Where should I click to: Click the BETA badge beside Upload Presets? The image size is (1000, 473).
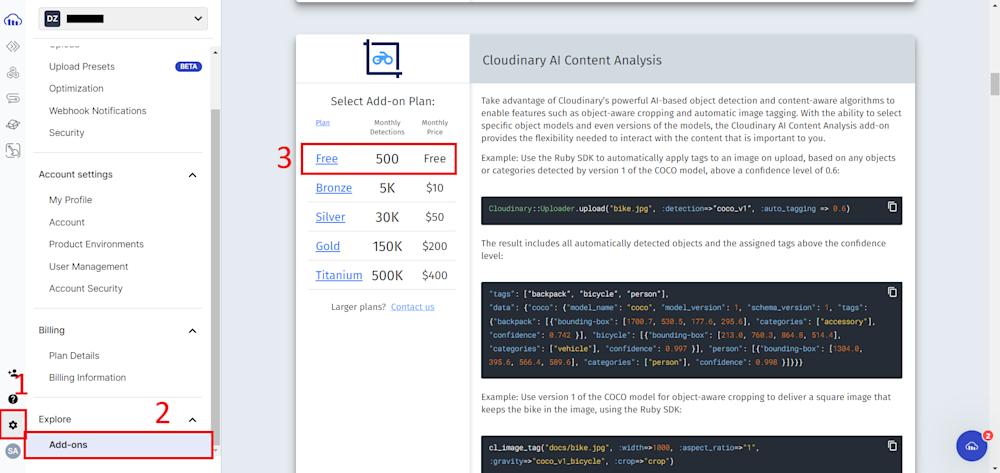(x=189, y=66)
